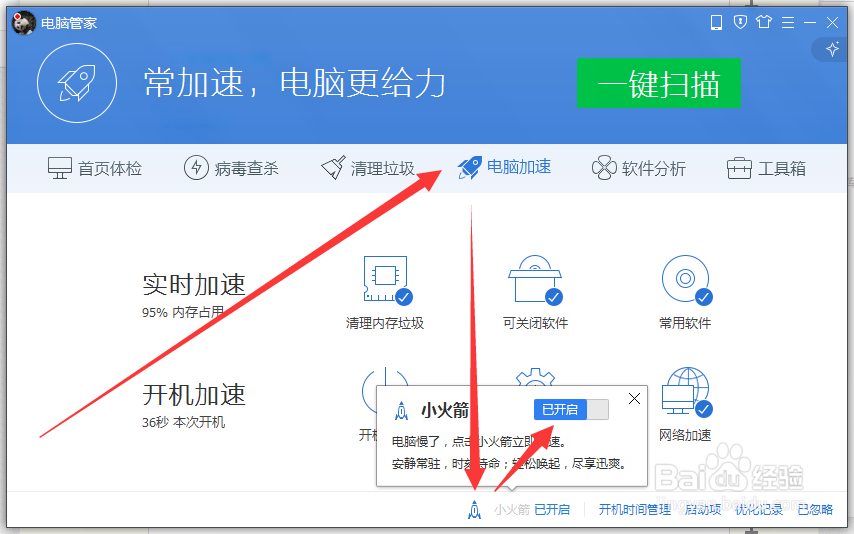Viewport: 854px width, 534px height.
Task: Click the 可关闭软件 box icon
Action: [535, 280]
